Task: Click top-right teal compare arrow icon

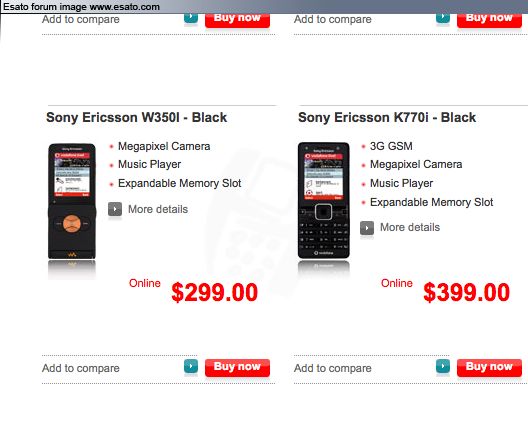Action: click(x=443, y=18)
